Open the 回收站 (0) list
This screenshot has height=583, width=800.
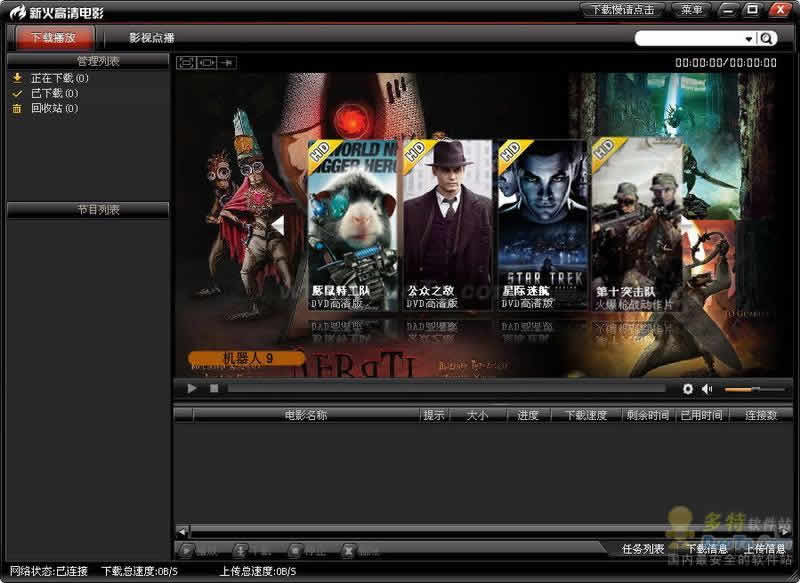coord(55,108)
